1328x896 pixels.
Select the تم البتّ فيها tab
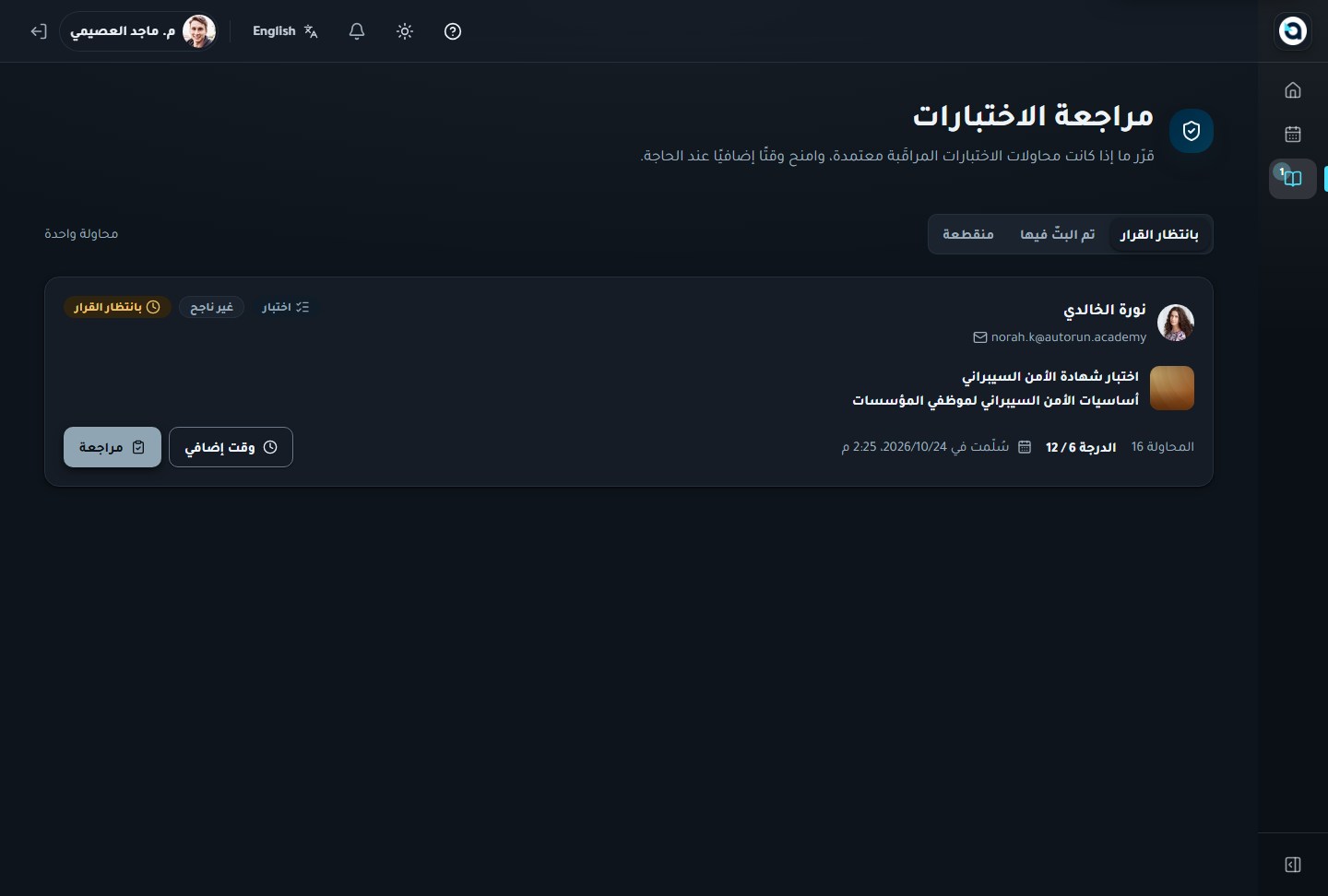coord(1058,234)
